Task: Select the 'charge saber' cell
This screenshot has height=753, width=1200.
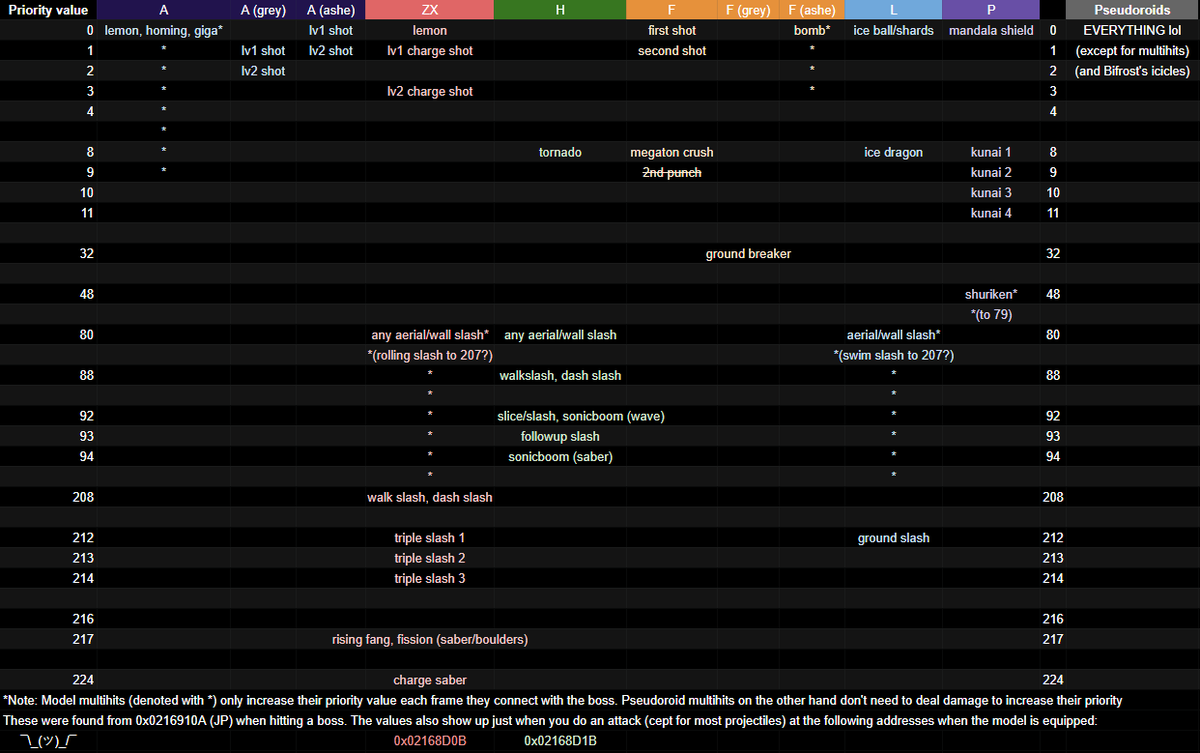Action: point(429,681)
